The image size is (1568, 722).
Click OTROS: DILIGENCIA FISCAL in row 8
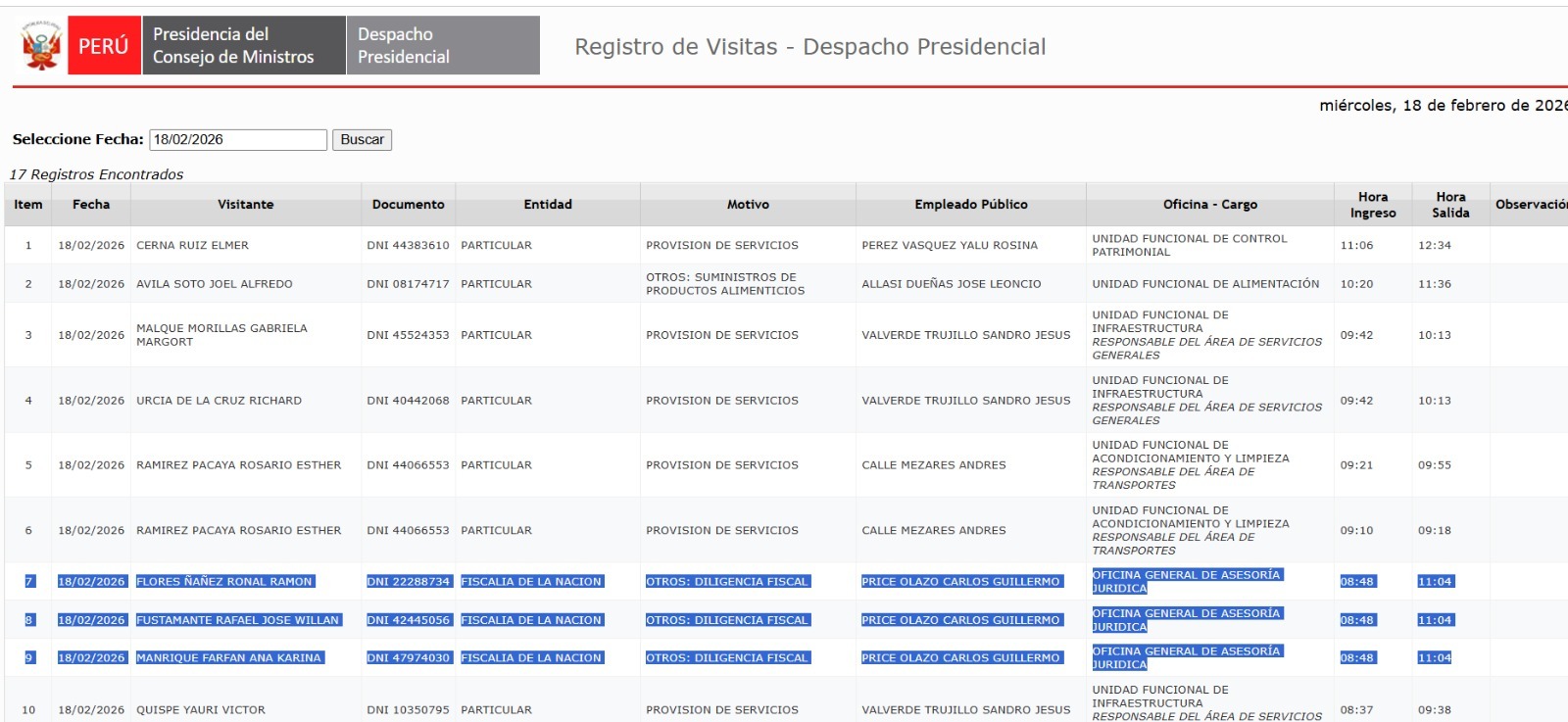[x=727, y=620]
